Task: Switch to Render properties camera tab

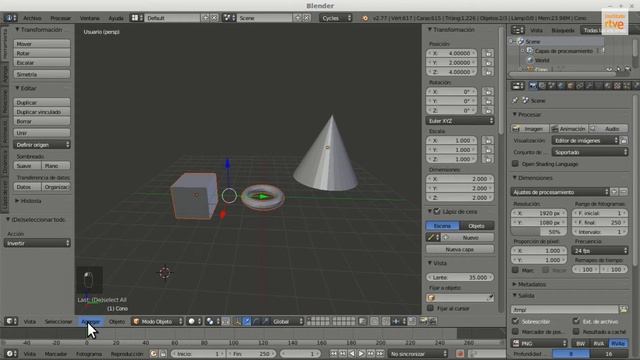Action: pyautogui.click(x=532, y=86)
